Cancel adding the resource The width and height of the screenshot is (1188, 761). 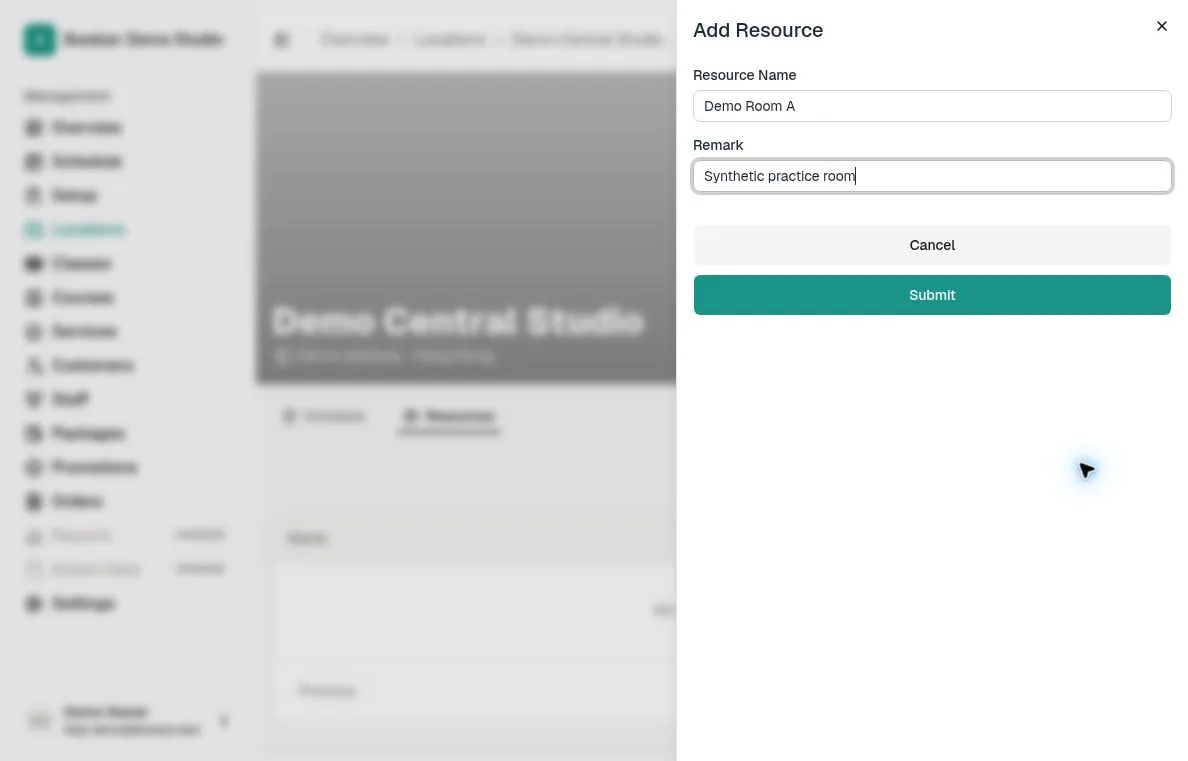pyautogui.click(x=932, y=245)
